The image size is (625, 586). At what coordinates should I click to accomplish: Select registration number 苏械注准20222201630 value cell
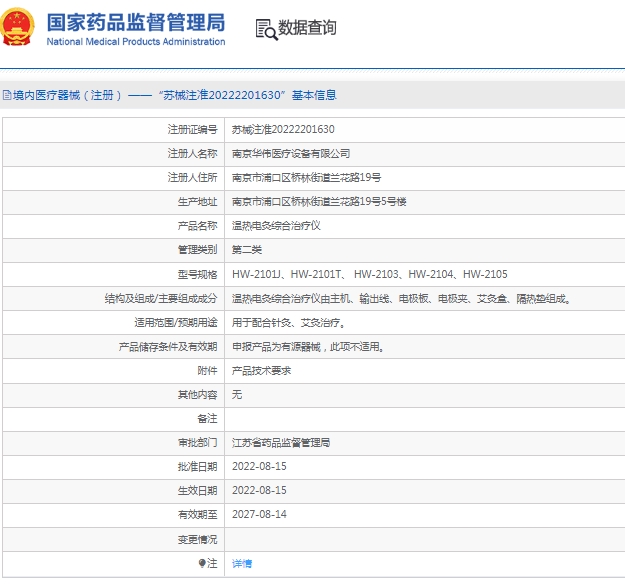tap(283, 130)
